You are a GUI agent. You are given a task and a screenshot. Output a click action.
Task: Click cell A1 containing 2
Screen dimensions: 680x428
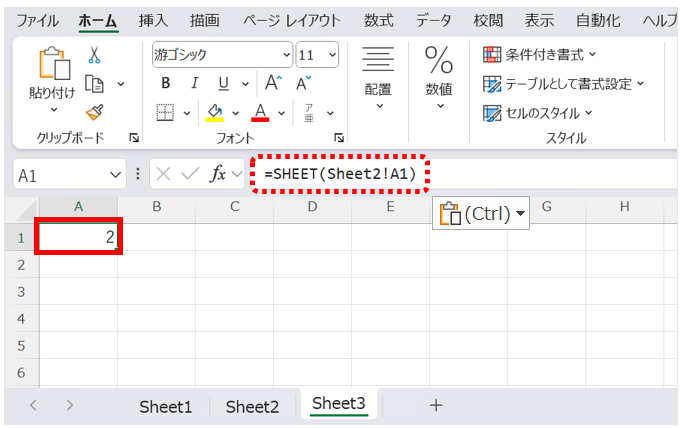(78, 237)
